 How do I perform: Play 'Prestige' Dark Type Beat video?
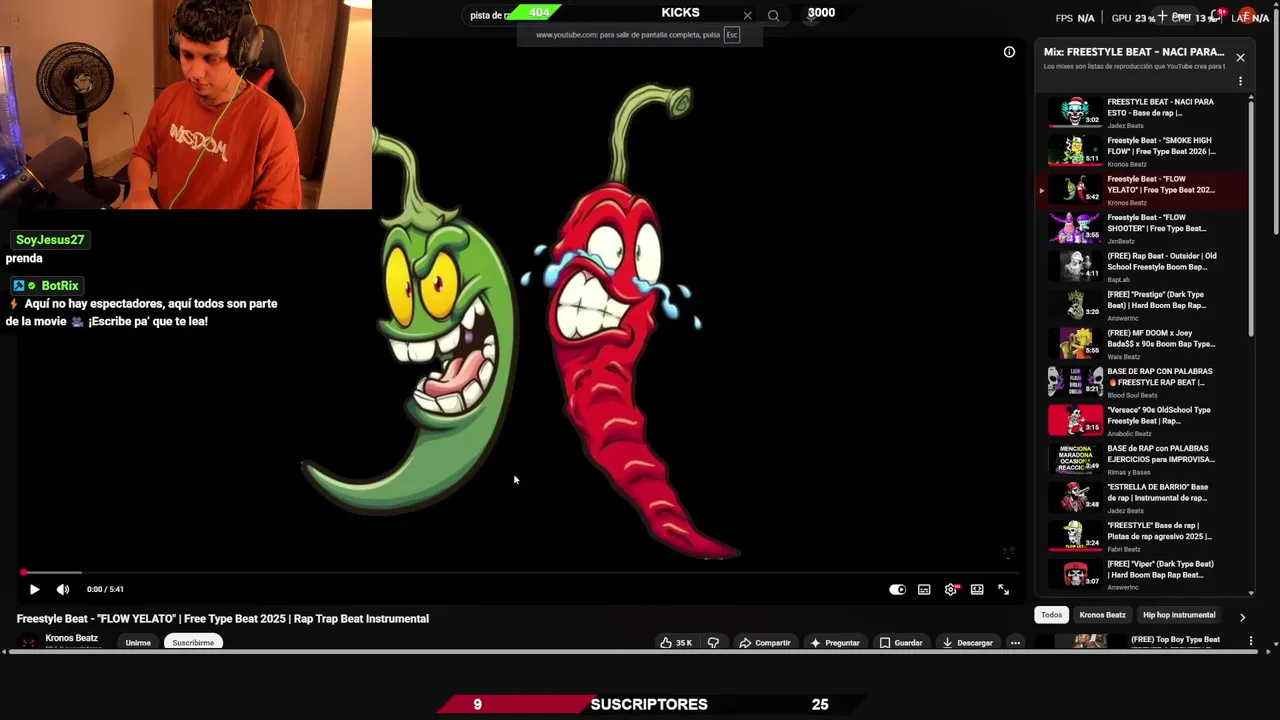point(1140,305)
